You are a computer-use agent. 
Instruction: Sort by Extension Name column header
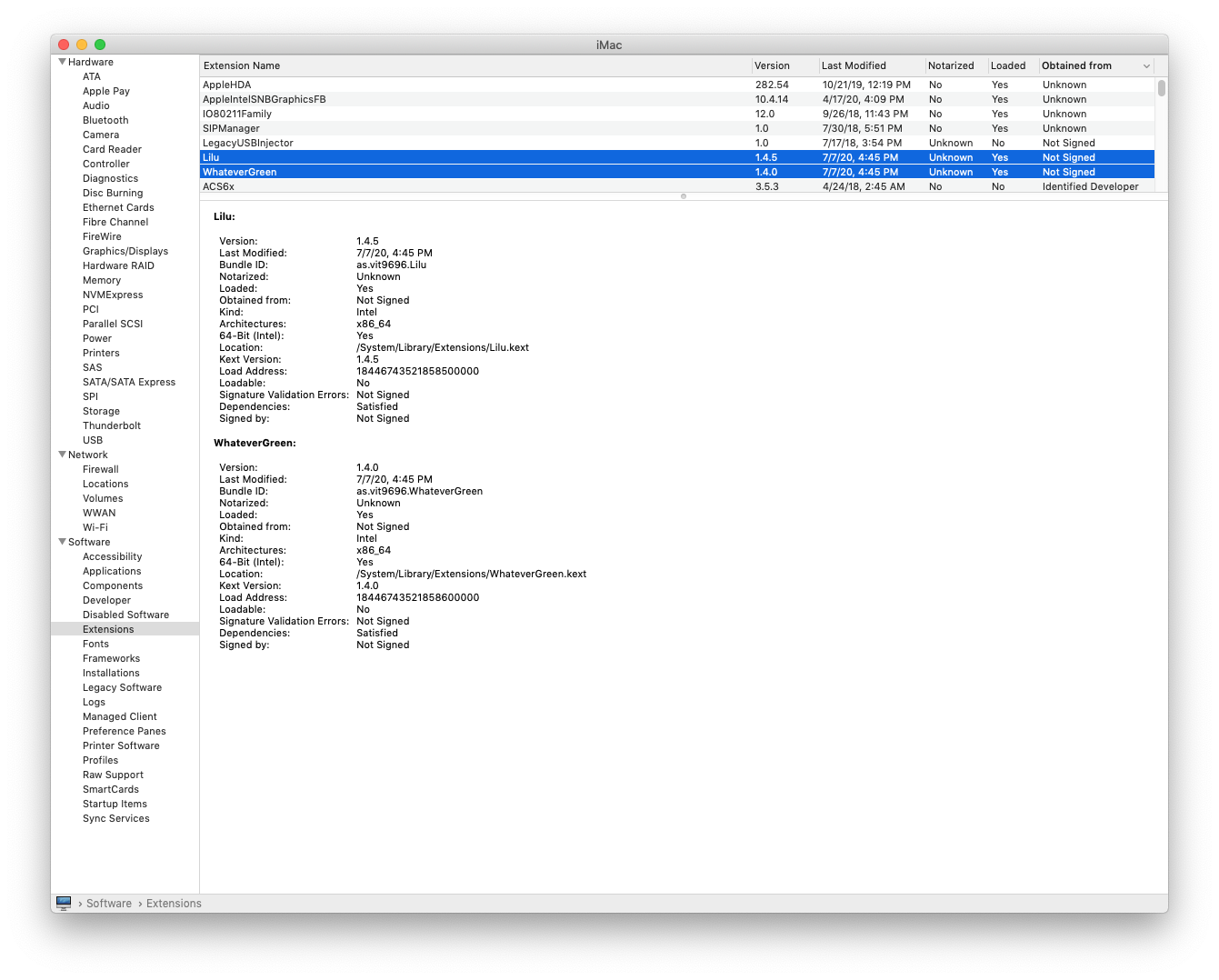click(475, 65)
